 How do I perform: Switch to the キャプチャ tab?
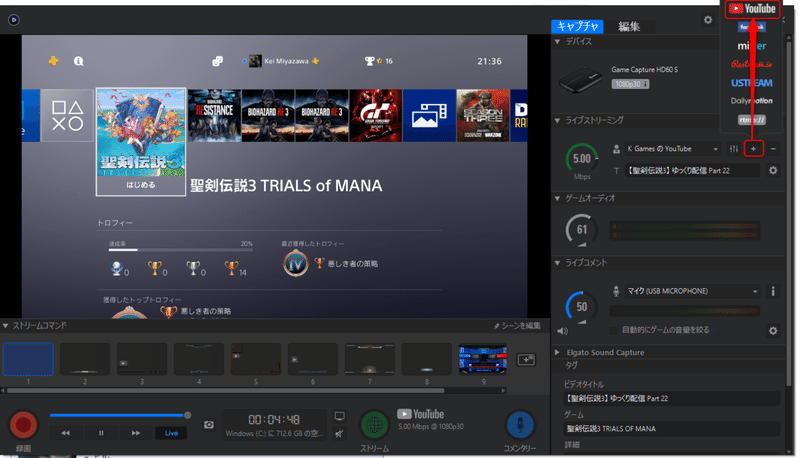tap(578, 26)
